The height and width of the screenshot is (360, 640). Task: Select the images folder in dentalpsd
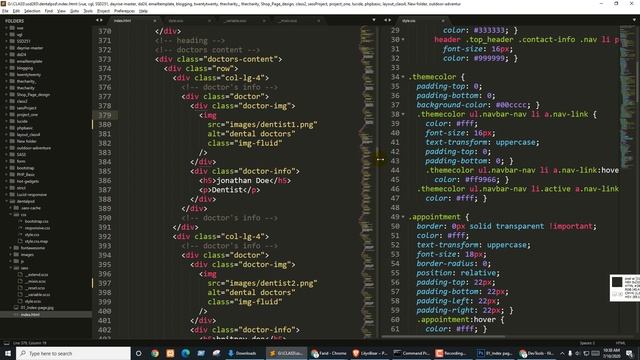tap(27, 255)
